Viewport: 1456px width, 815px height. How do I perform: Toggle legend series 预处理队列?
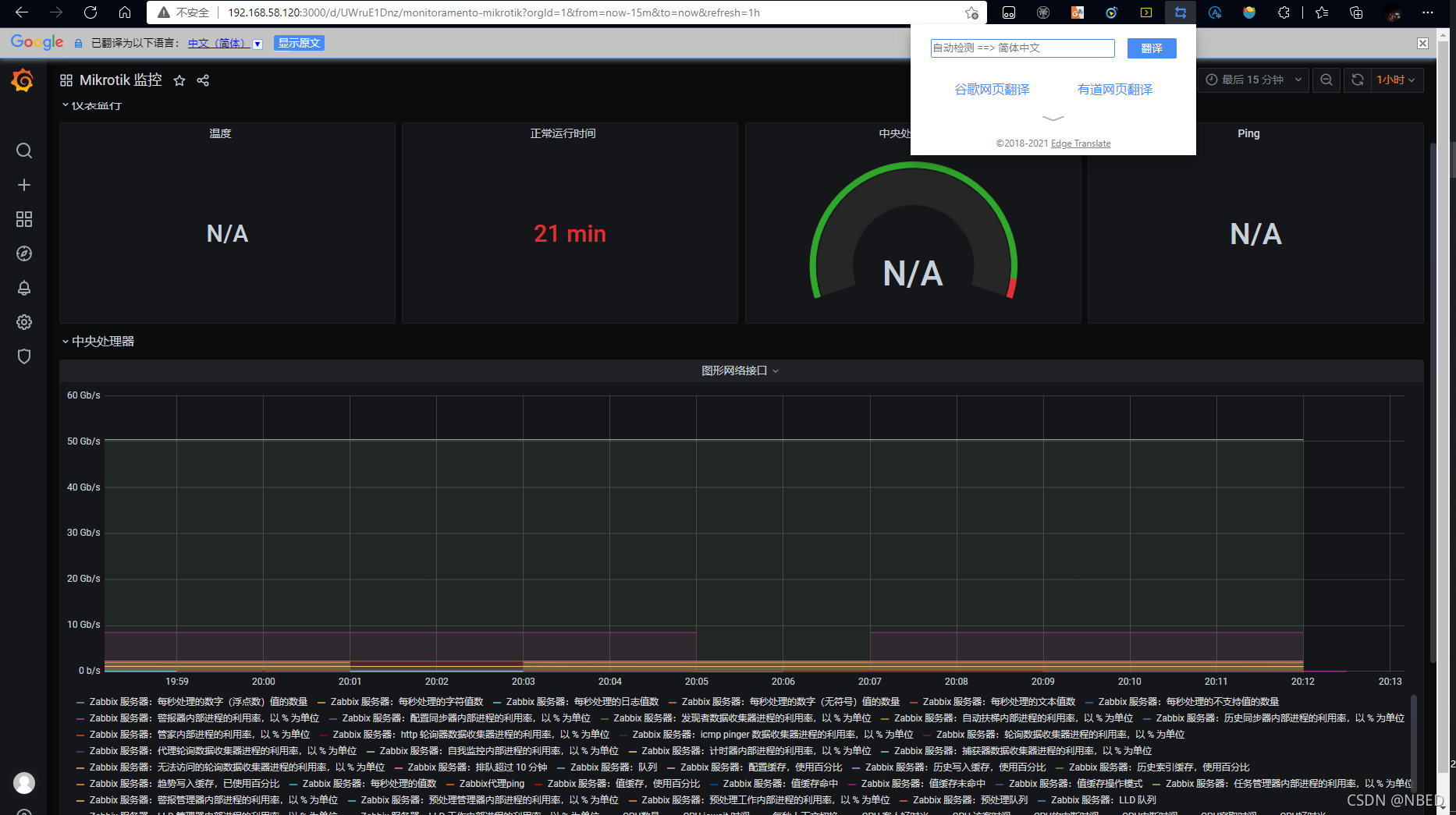[964, 799]
